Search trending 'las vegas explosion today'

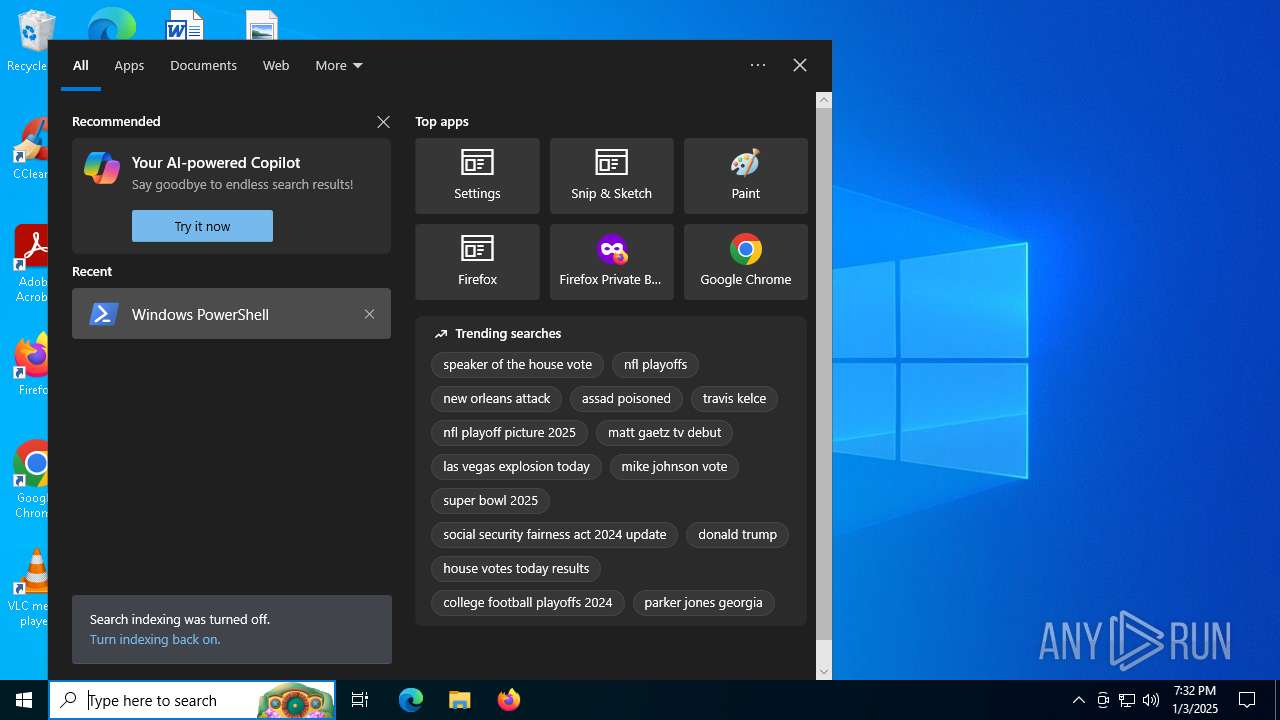tap(517, 467)
